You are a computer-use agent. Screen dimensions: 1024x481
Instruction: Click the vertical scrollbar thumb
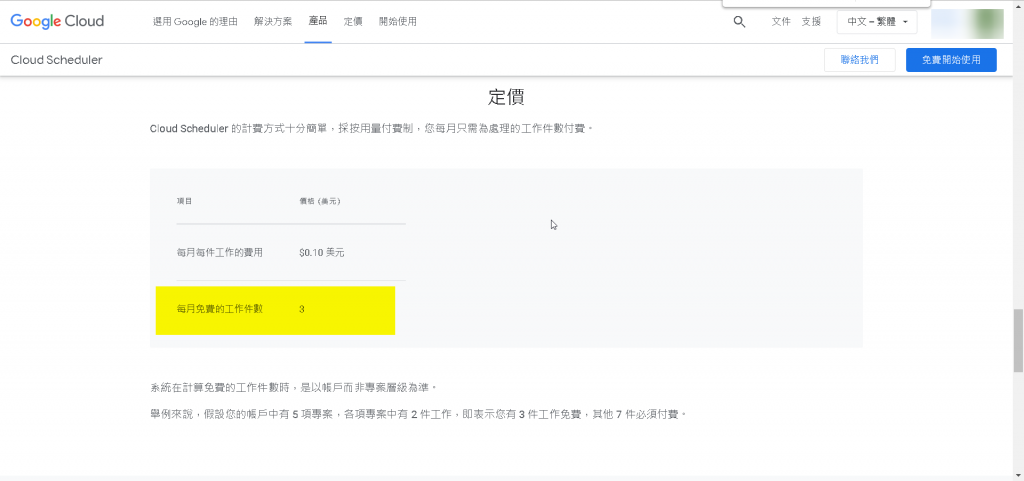coord(1017,340)
